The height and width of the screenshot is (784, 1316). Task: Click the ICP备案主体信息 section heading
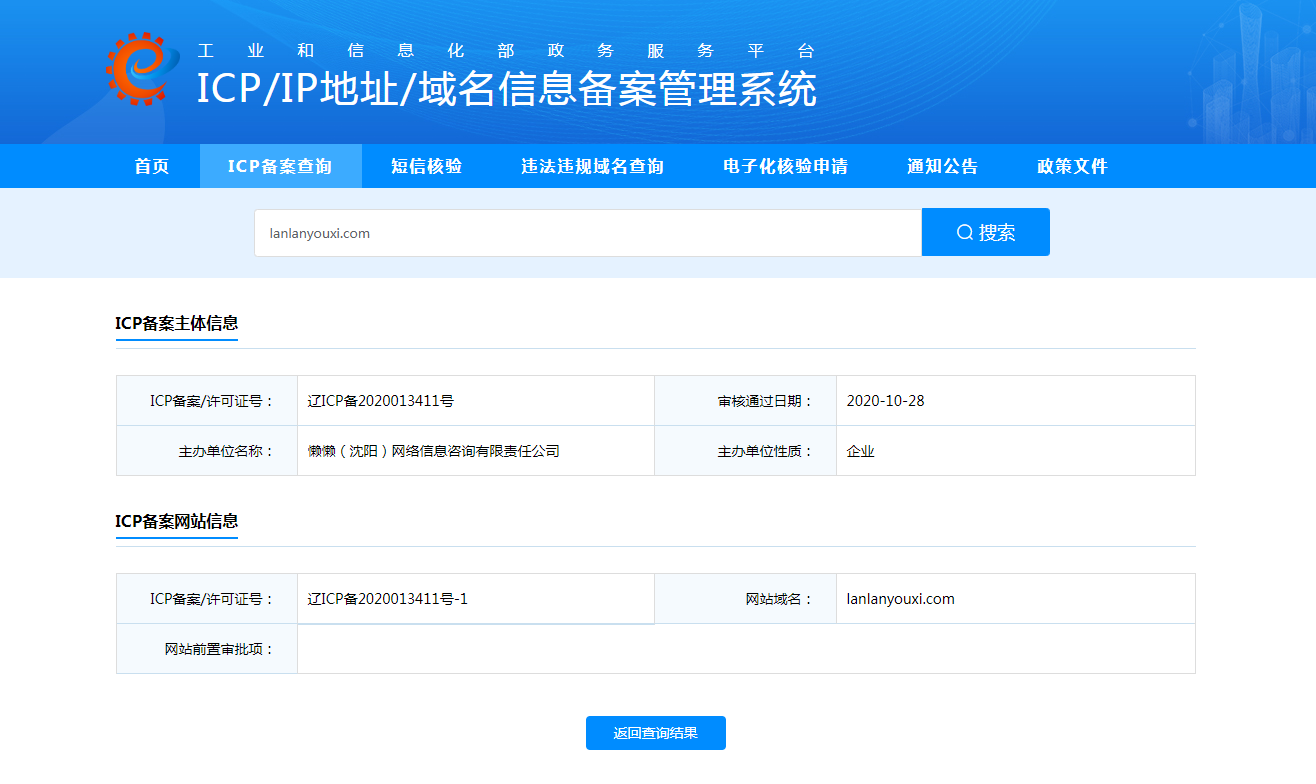[x=177, y=323]
